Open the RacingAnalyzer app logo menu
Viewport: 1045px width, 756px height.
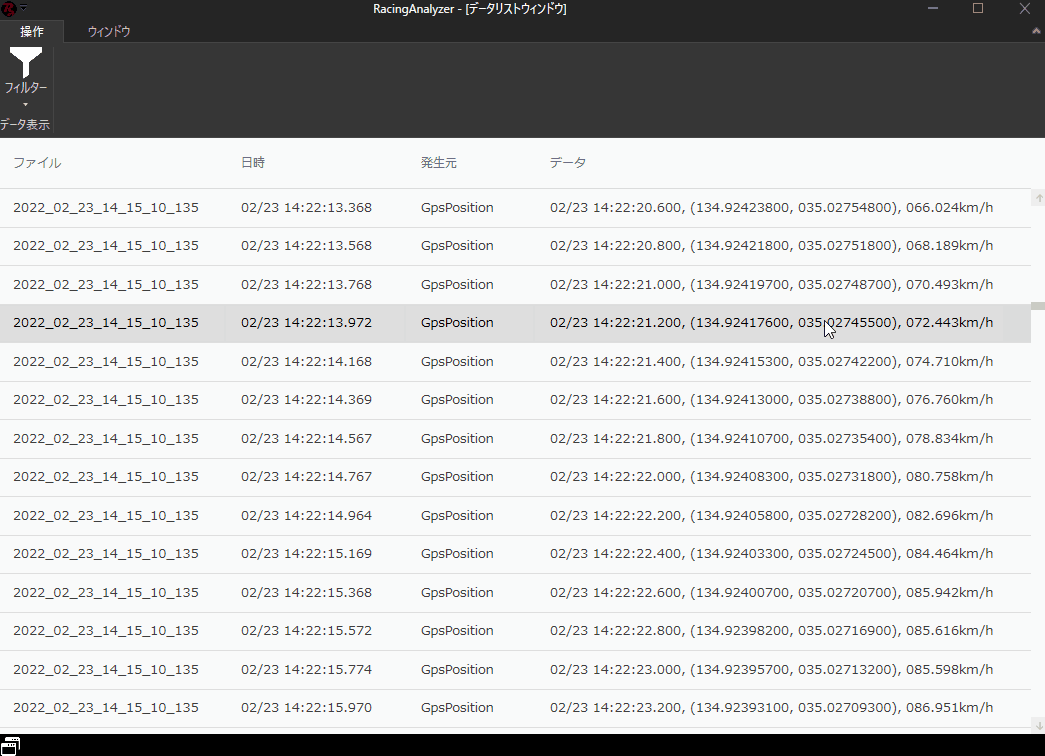[9, 9]
